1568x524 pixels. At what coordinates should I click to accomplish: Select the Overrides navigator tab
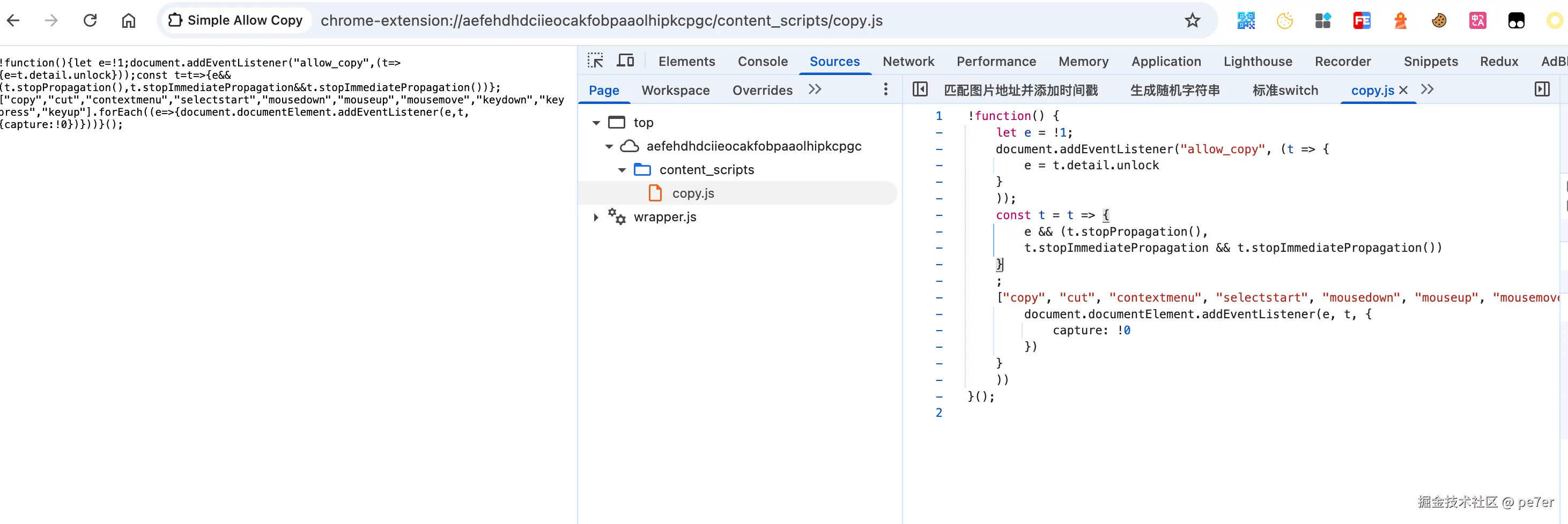[762, 90]
